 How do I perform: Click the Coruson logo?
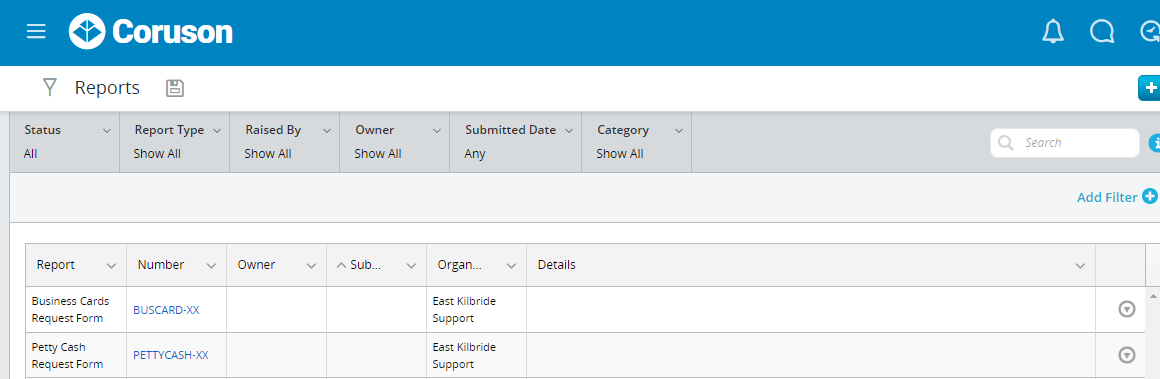tap(151, 32)
